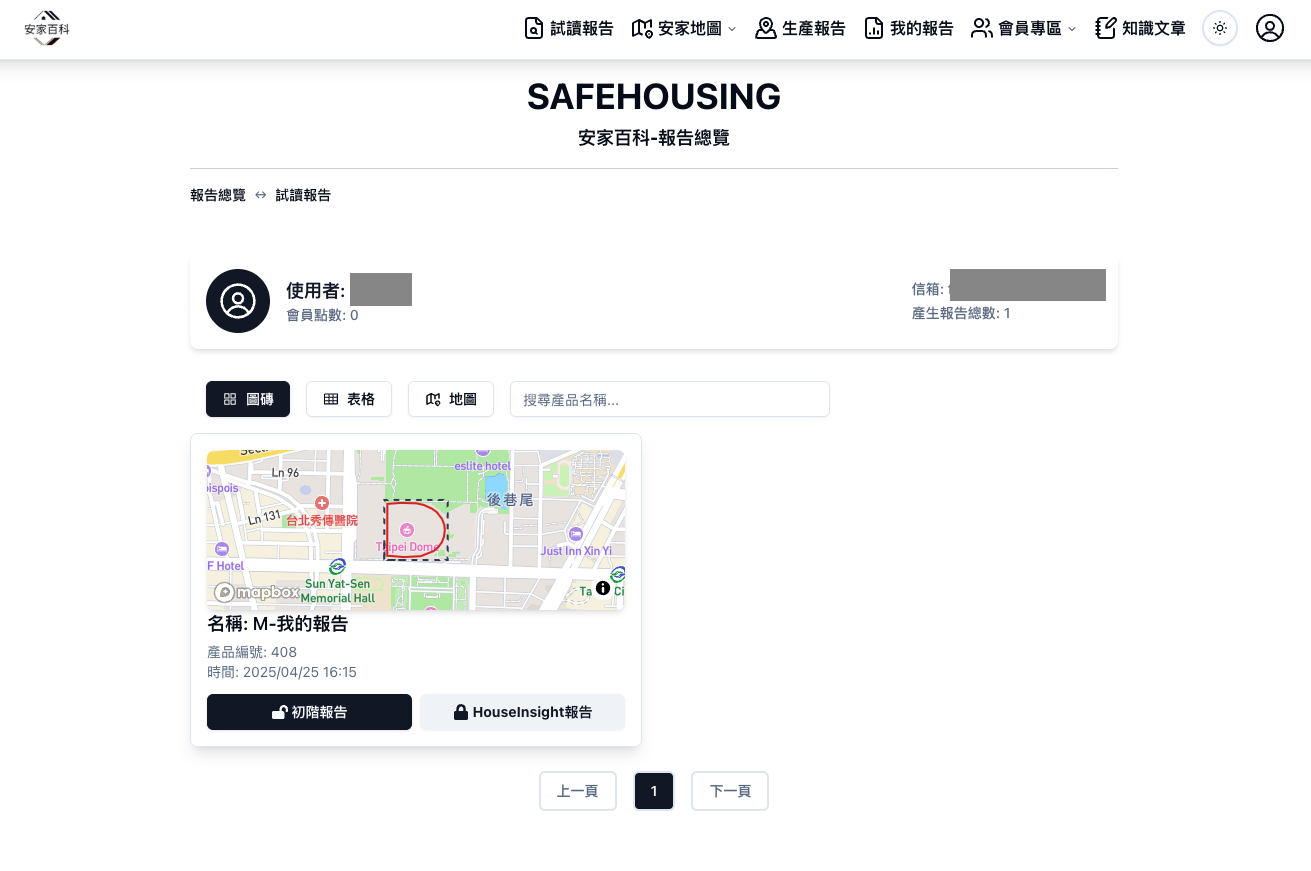The height and width of the screenshot is (871, 1311).
Task: Switch to 圖磚 tile view
Action: coord(248,399)
